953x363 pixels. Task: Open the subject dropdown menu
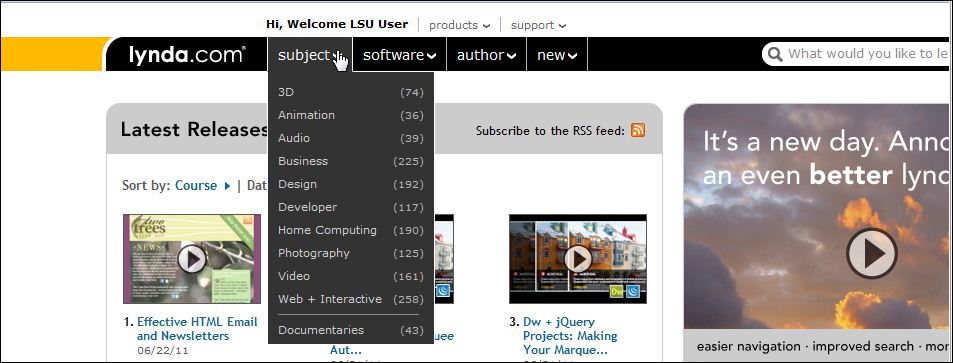[x=309, y=55]
